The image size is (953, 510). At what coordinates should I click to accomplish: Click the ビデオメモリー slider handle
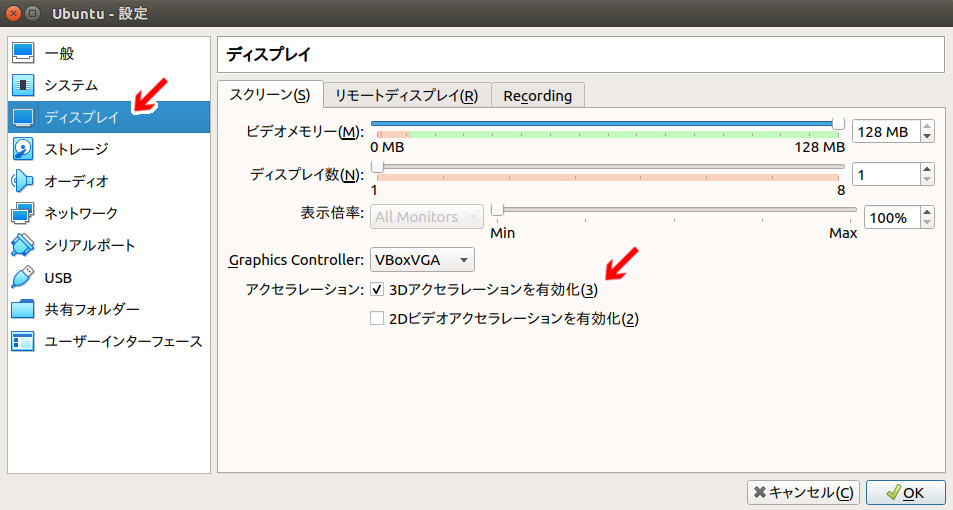[x=838, y=123]
